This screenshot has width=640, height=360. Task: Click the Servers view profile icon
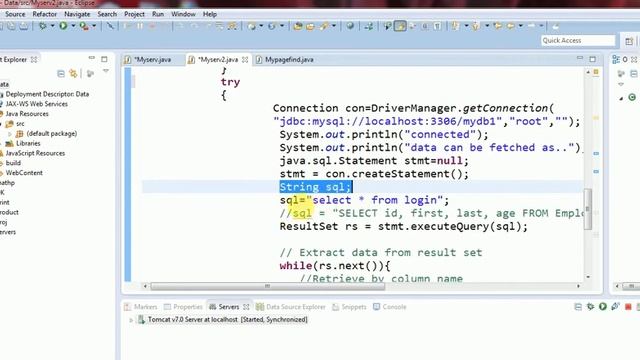tap(615, 306)
